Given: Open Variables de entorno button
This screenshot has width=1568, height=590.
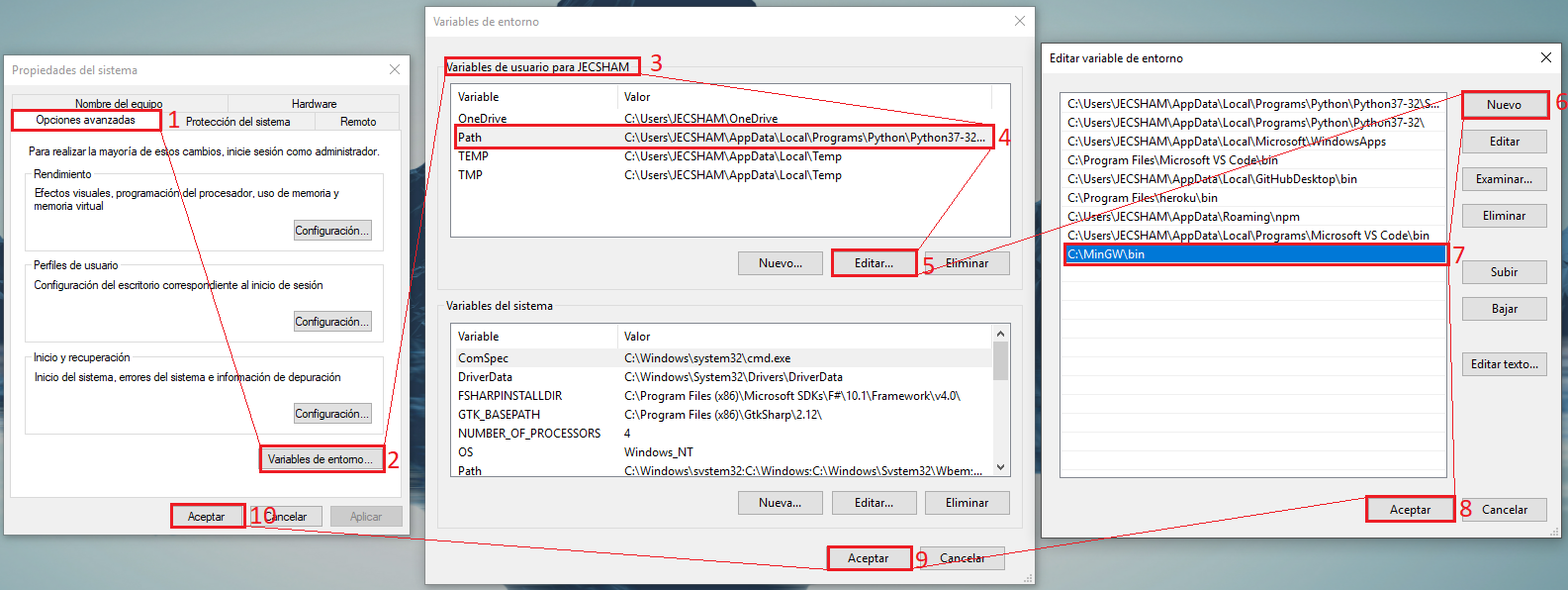Looking at the screenshot, I should click(x=321, y=459).
